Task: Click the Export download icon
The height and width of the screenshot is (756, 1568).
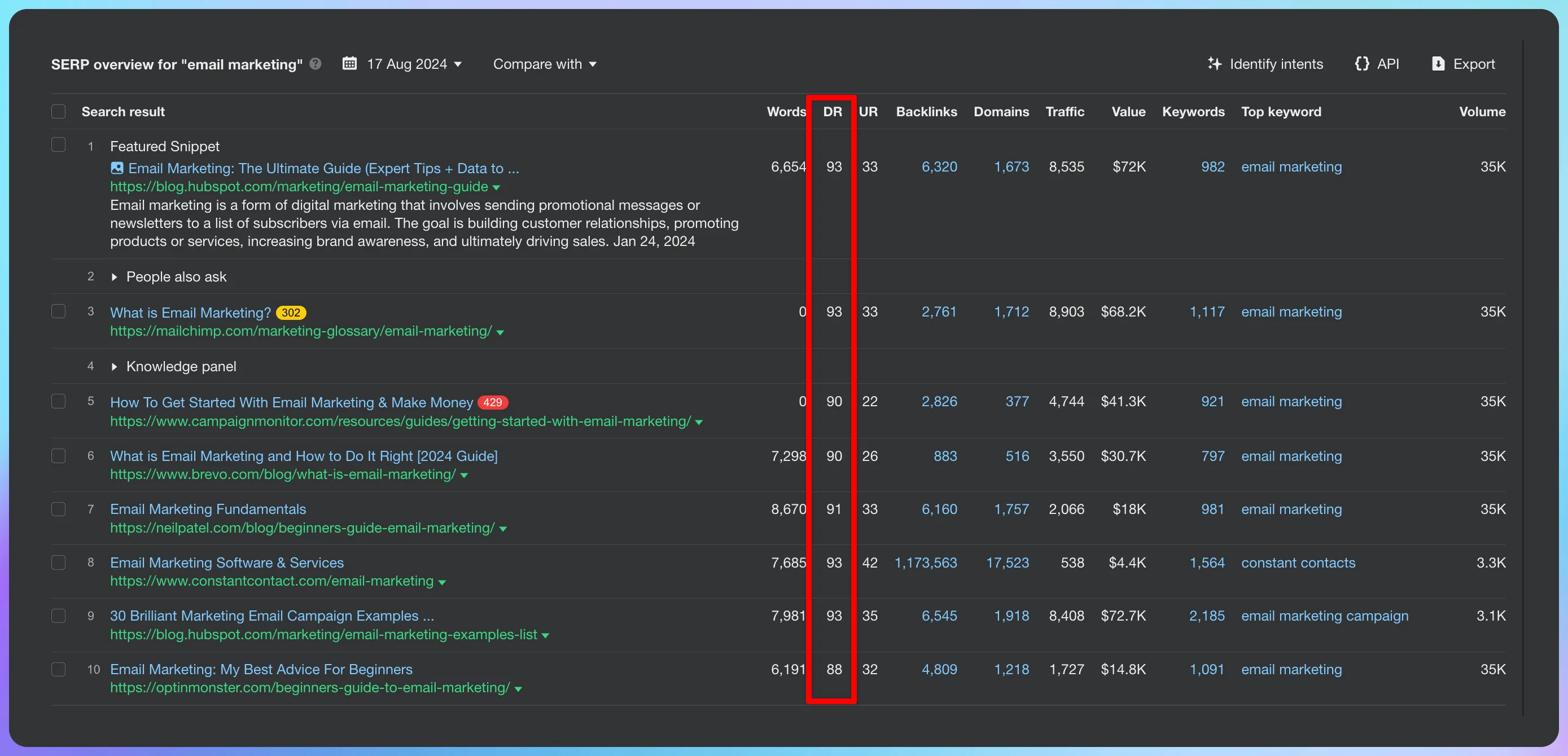Action: coord(1438,64)
